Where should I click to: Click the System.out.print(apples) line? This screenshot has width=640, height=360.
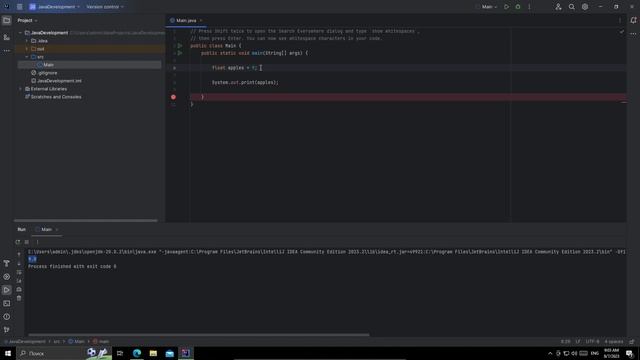point(245,82)
